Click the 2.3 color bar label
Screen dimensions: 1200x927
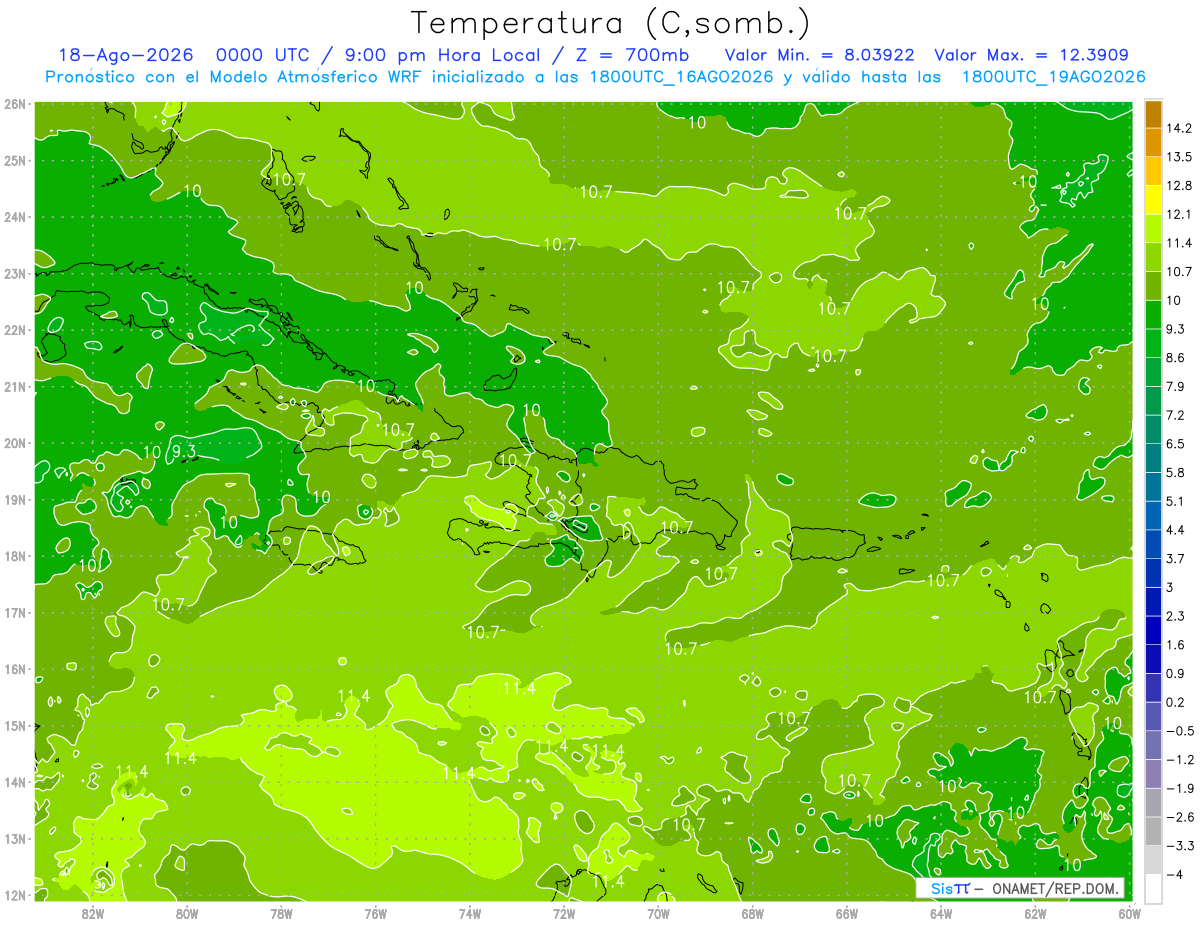tap(1176, 616)
